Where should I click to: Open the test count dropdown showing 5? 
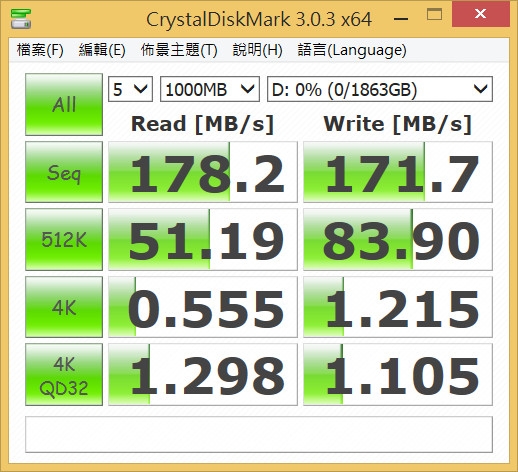[x=130, y=89]
